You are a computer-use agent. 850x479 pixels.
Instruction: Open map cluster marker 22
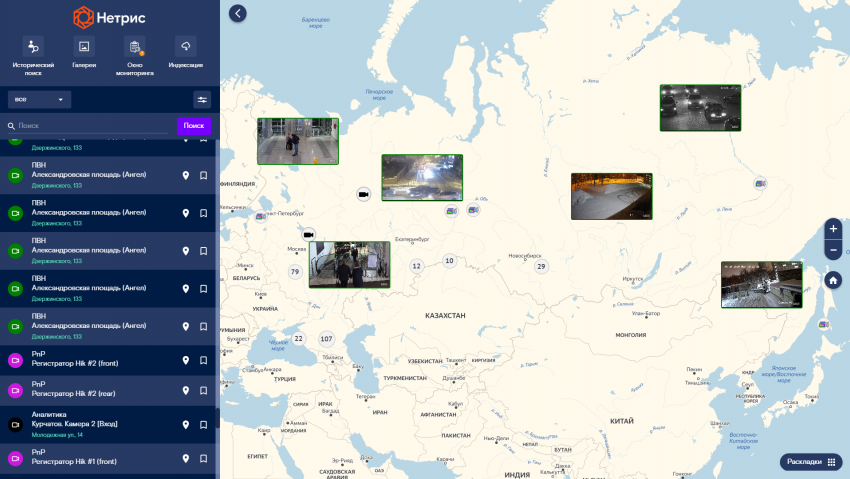[298, 339]
